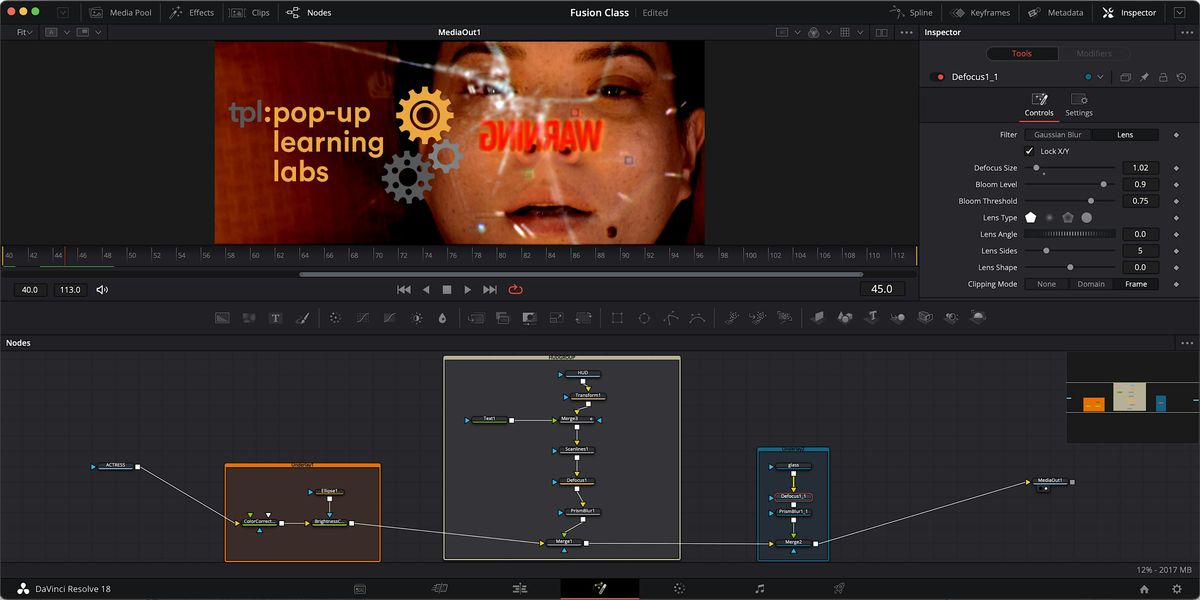Open the Cut page icon in bottom bar
The height and width of the screenshot is (600, 1200).
pyautogui.click(x=439, y=589)
